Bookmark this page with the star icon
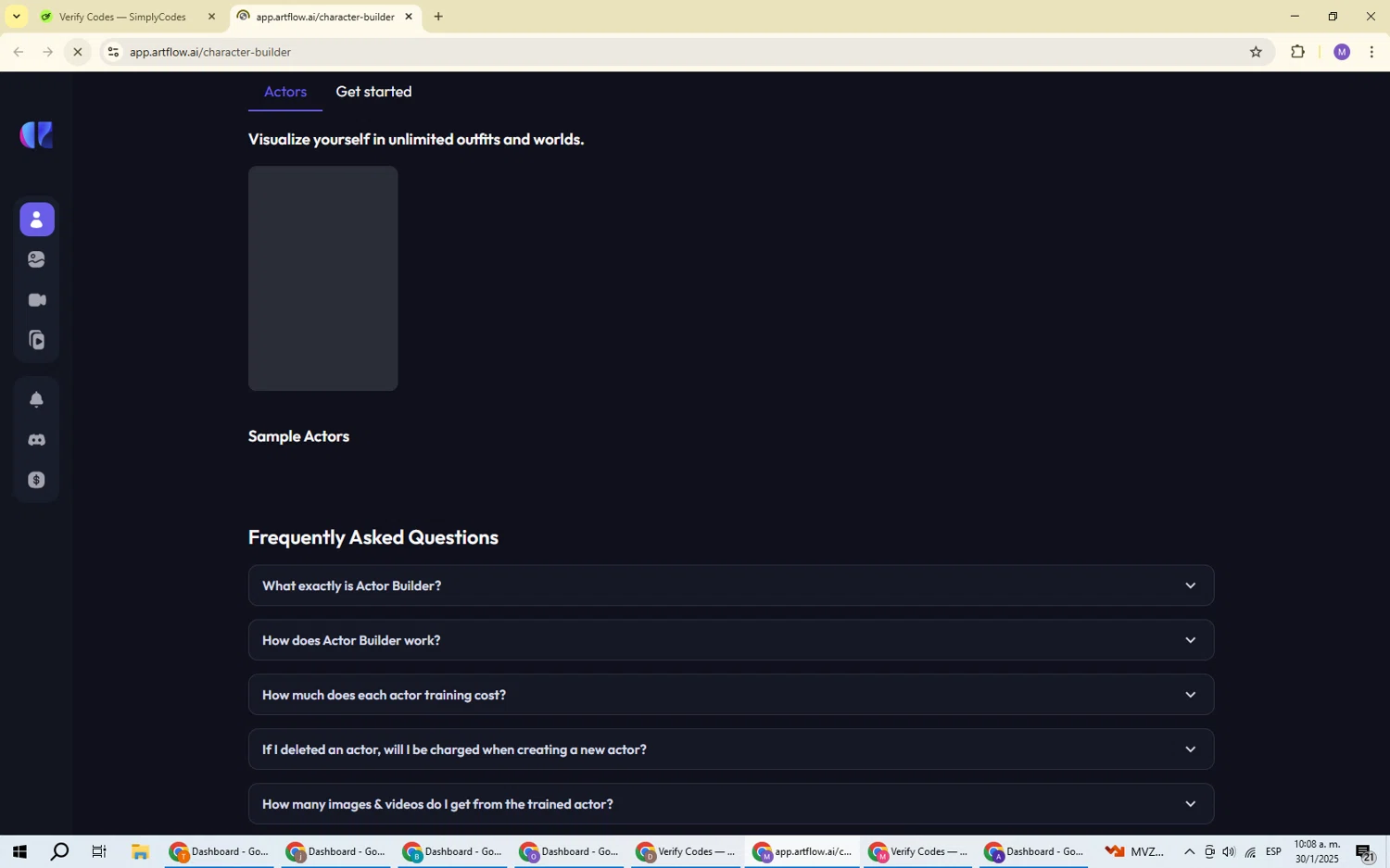The width and height of the screenshot is (1390, 868). click(1256, 52)
